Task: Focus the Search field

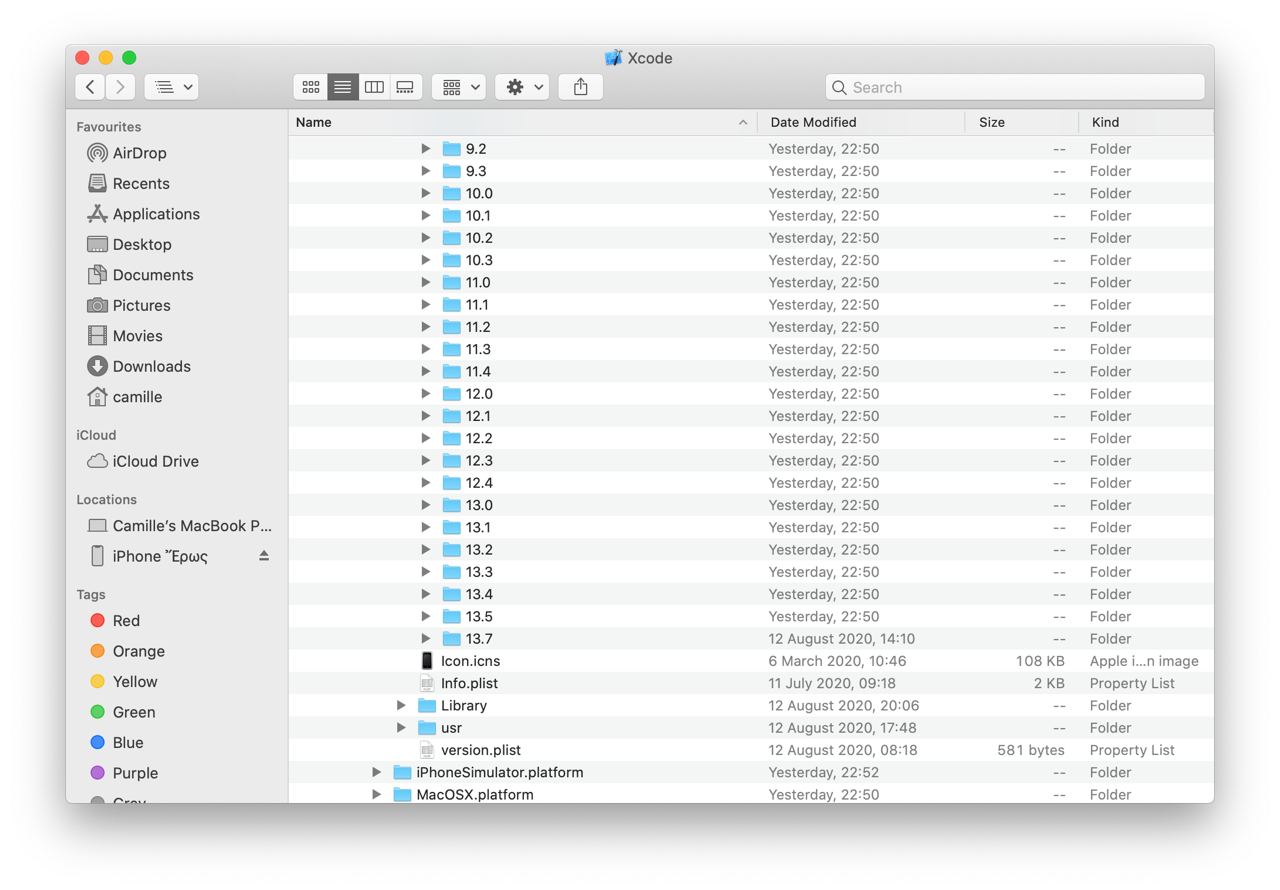Action: click(1015, 87)
